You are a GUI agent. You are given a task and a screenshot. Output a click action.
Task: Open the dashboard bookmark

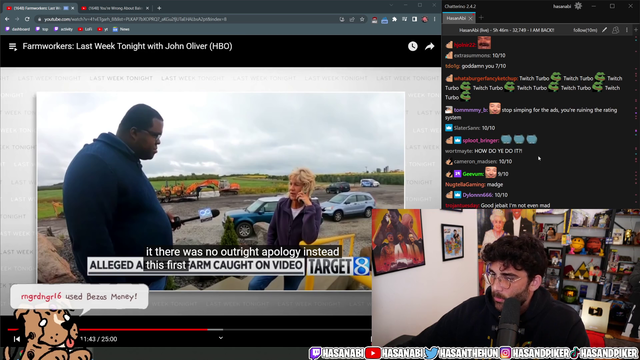(18, 29)
